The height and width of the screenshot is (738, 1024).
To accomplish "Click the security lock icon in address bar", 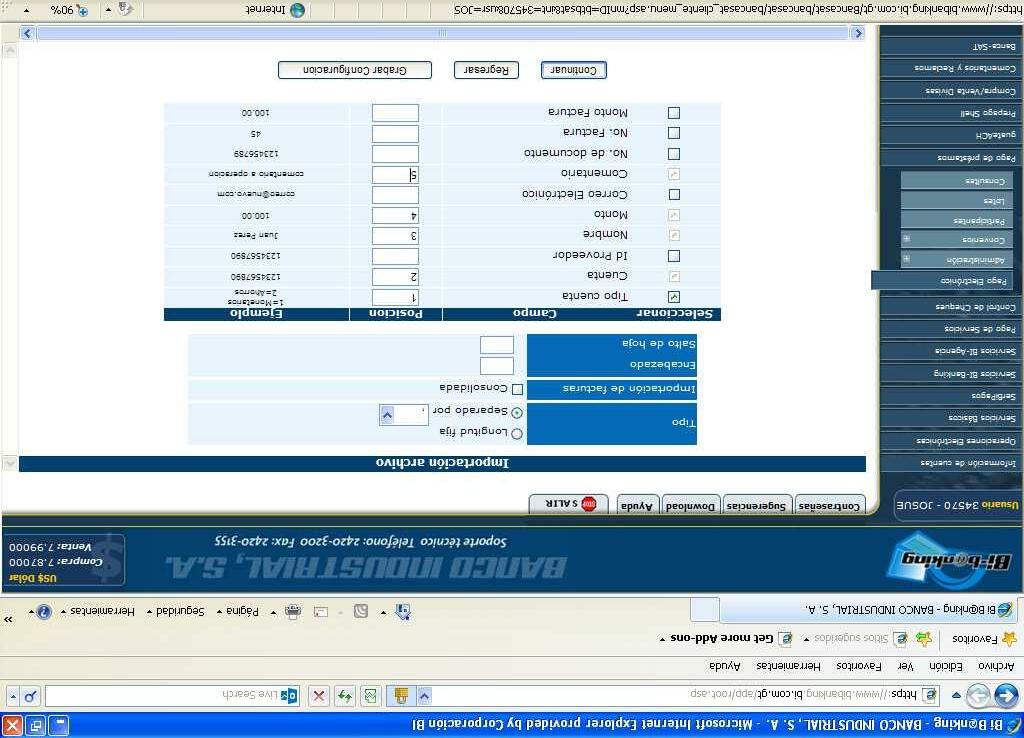I will click(401, 696).
